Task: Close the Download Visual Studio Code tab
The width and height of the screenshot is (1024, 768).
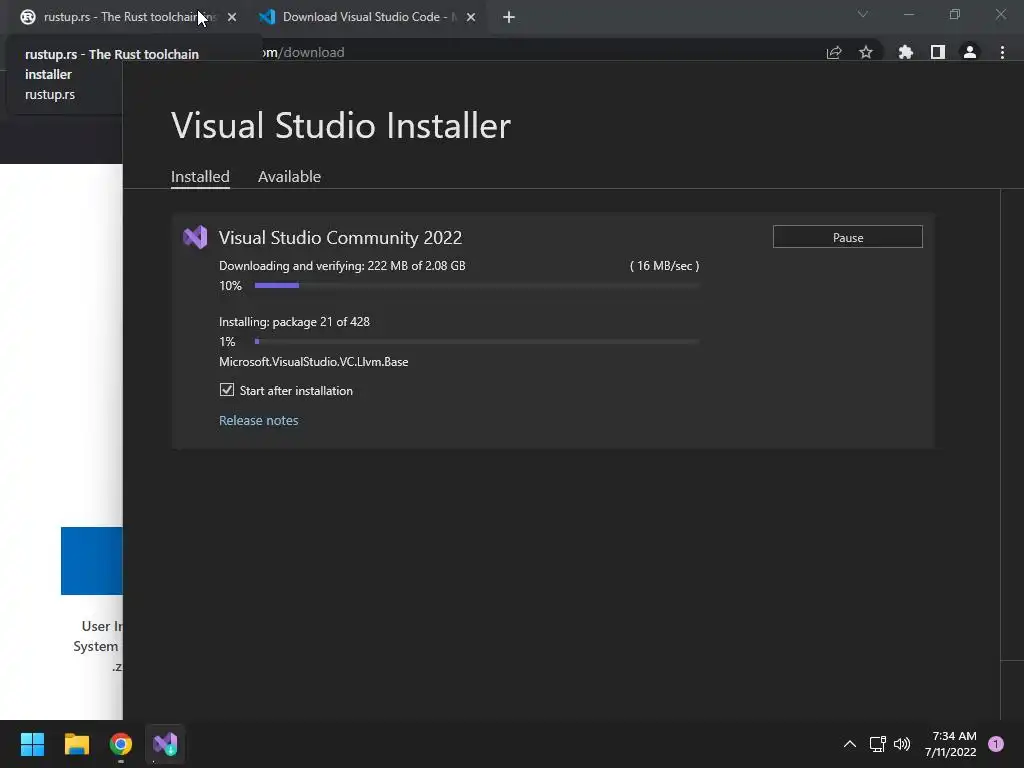Action: point(471,17)
